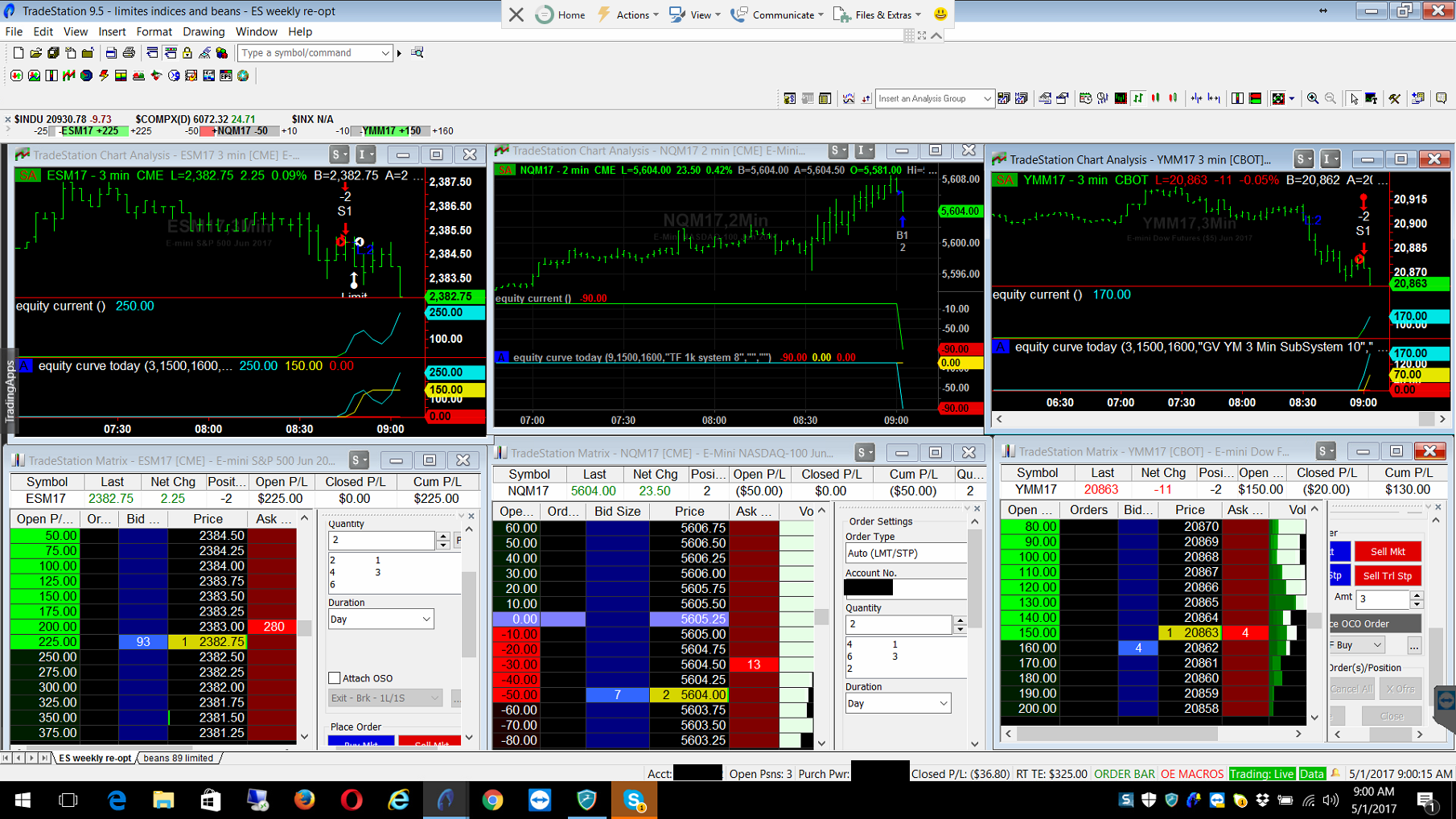The height and width of the screenshot is (819, 1456).
Task: Click the Sell Trl Stp button
Action: [x=1388, y=576]
